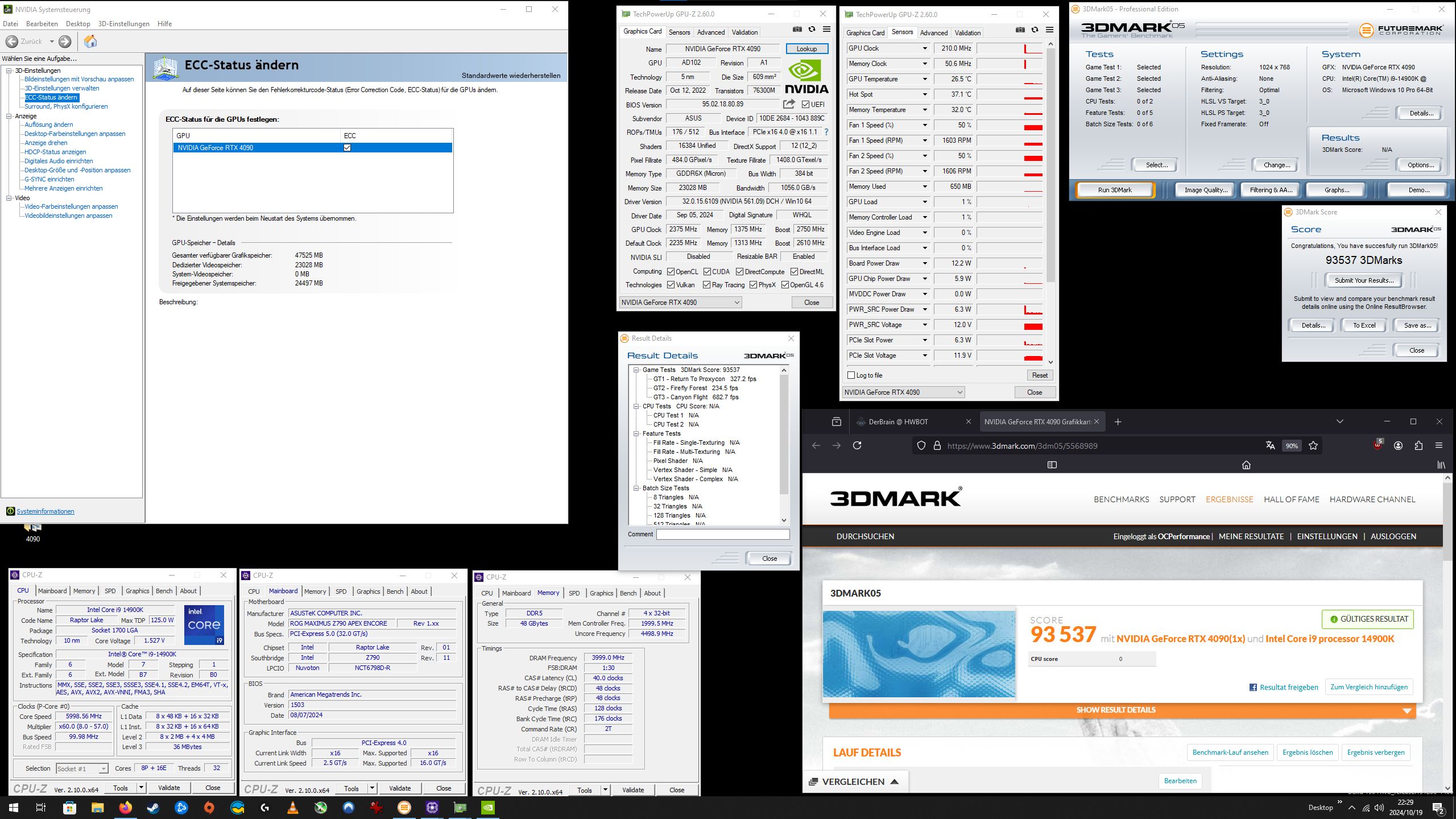Open Microsoft Store from the taskbar
The height and width of the screenshot is (819, 1456).
[69, 807]
